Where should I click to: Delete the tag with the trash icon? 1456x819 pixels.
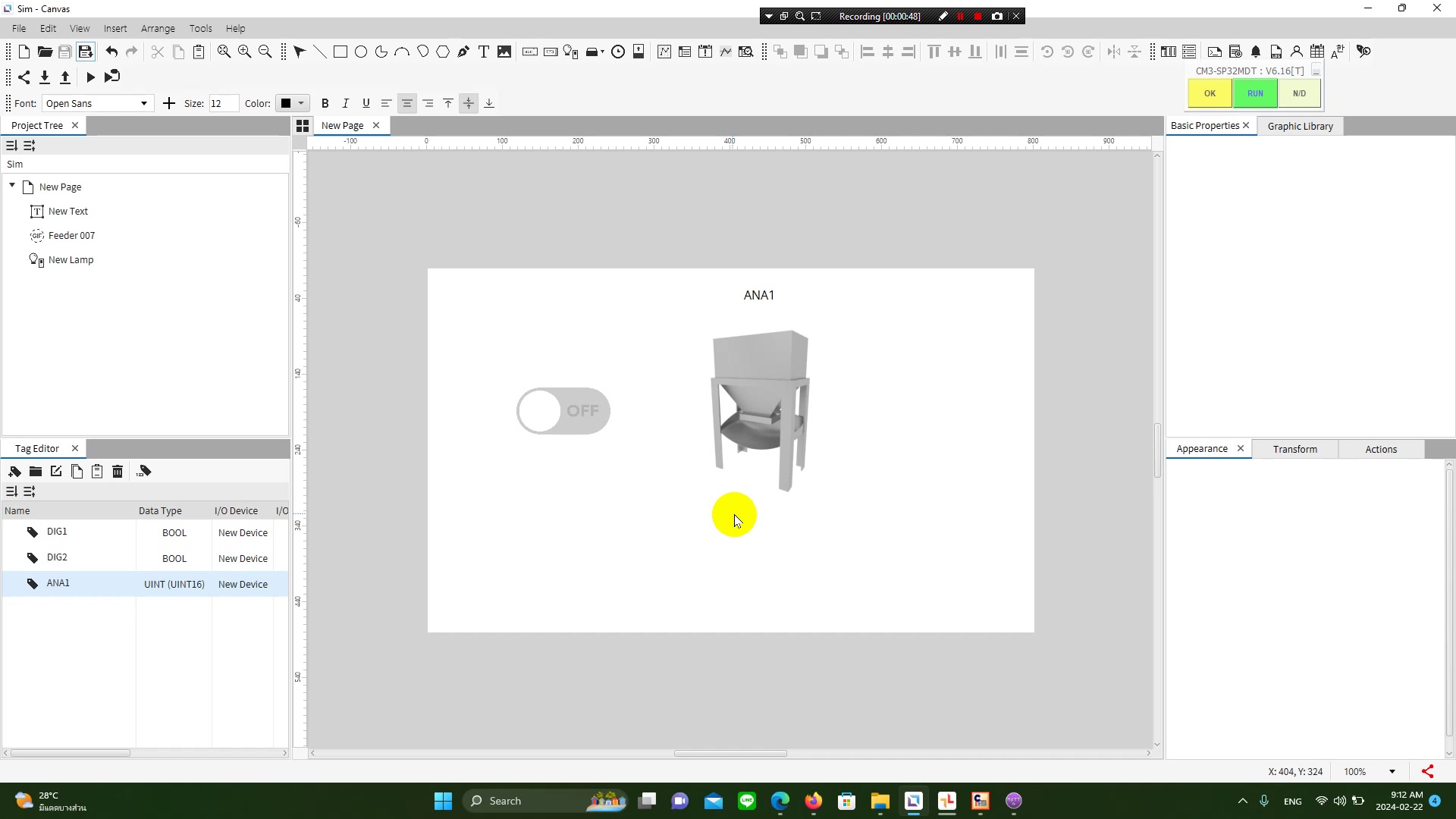pos(118,471)
